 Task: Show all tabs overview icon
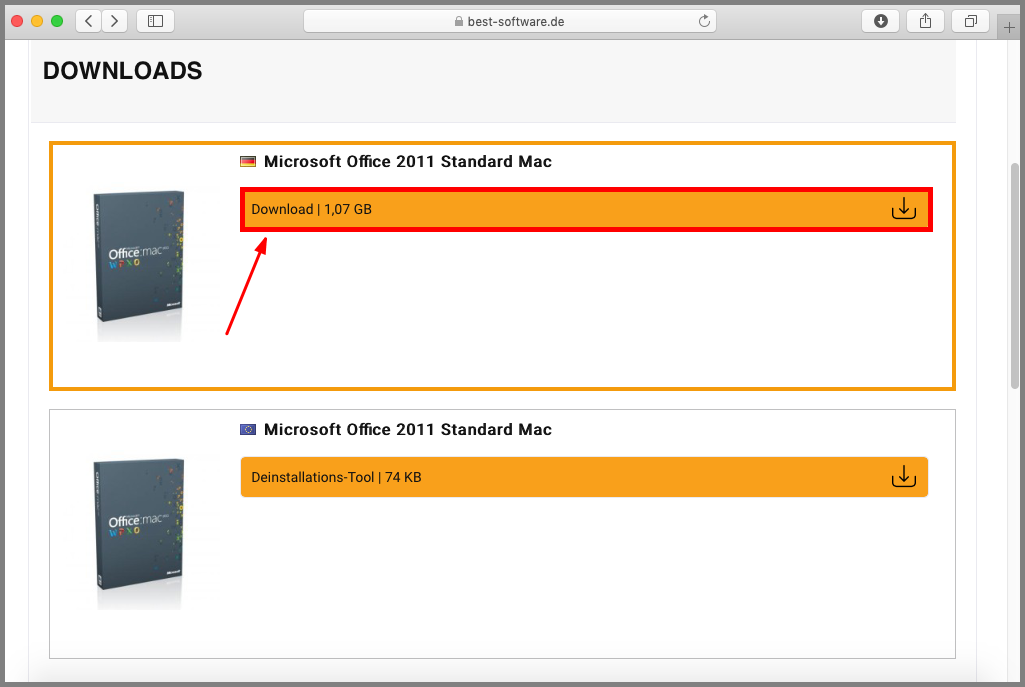[971, 21]
